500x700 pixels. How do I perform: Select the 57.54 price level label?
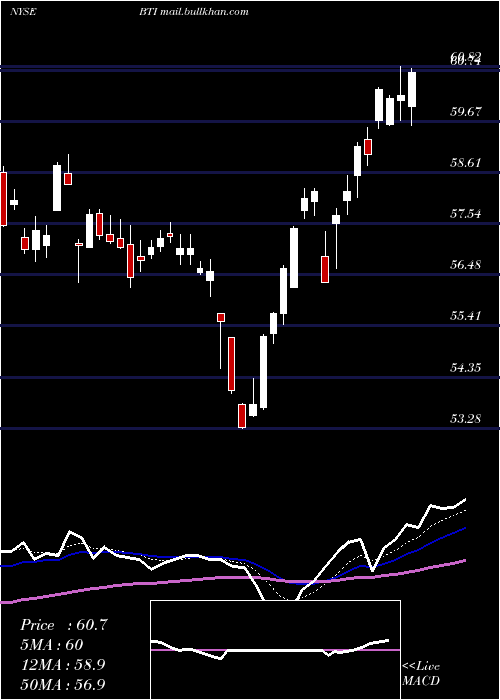tap(466, 214)
